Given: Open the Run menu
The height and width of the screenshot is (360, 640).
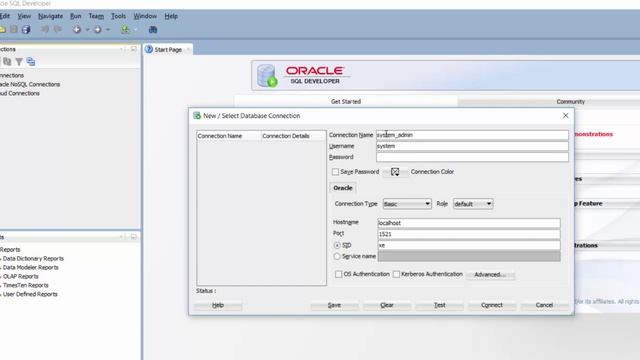Looking at the screenshot, I should 76,16.
